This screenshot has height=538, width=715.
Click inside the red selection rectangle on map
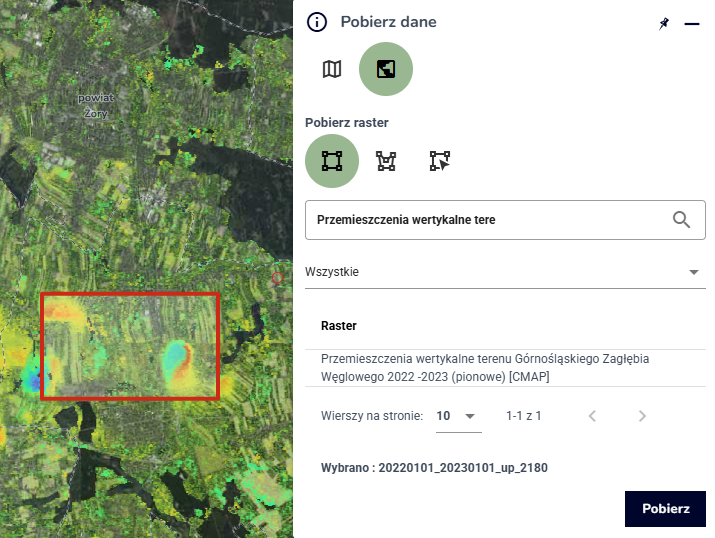coord(129,346)
